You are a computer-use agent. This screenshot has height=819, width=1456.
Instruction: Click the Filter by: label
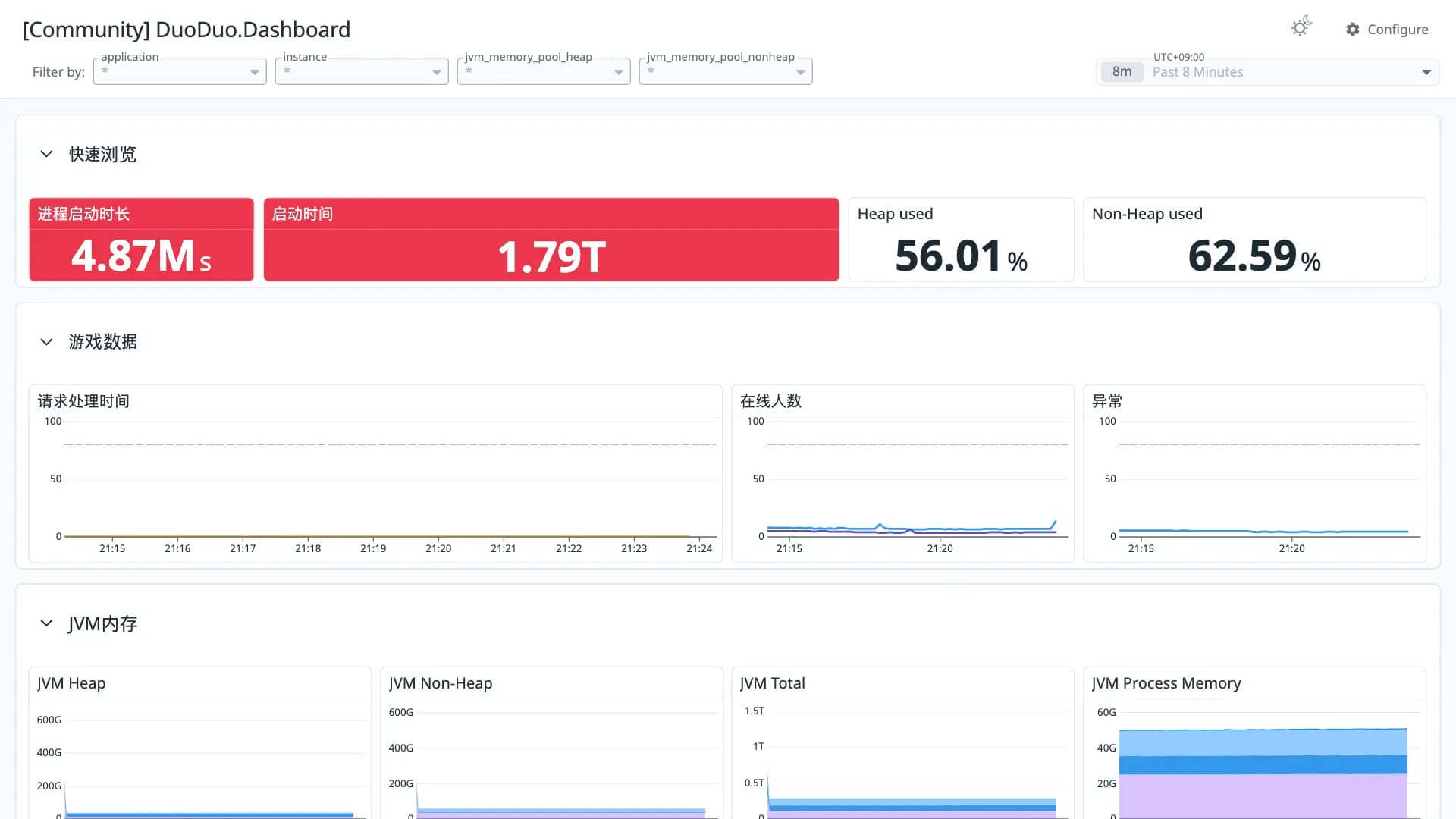pos(58,72)
